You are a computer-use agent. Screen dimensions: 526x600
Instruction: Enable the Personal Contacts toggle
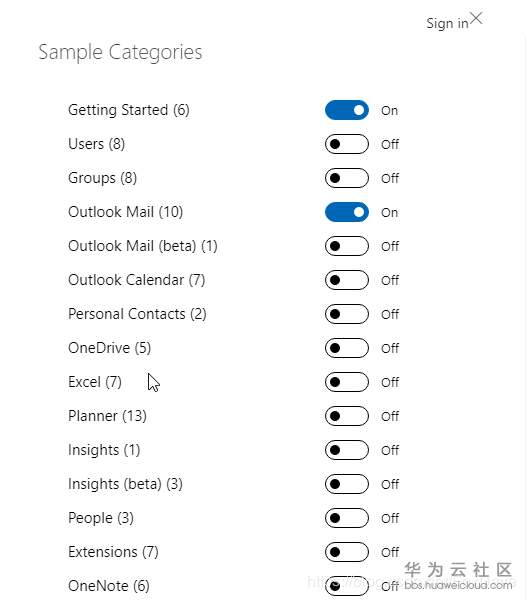[347, 314]
